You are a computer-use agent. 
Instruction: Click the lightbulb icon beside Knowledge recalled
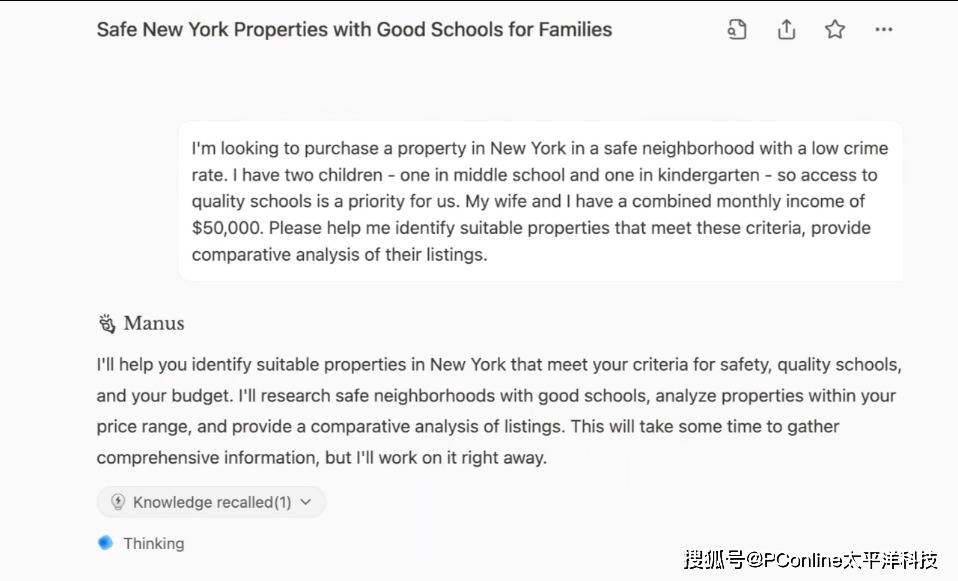[x=118, y=502]
